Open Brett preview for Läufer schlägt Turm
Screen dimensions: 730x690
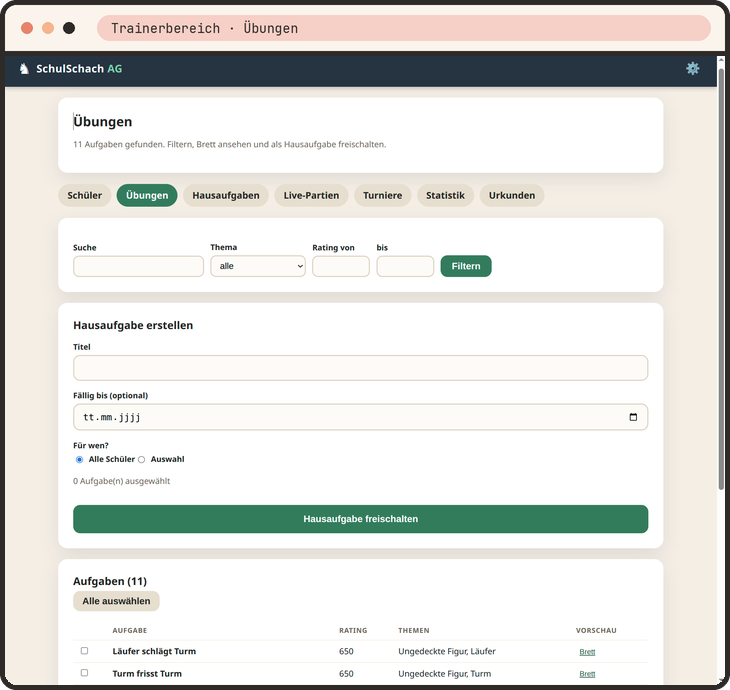(x=587, y=652)
